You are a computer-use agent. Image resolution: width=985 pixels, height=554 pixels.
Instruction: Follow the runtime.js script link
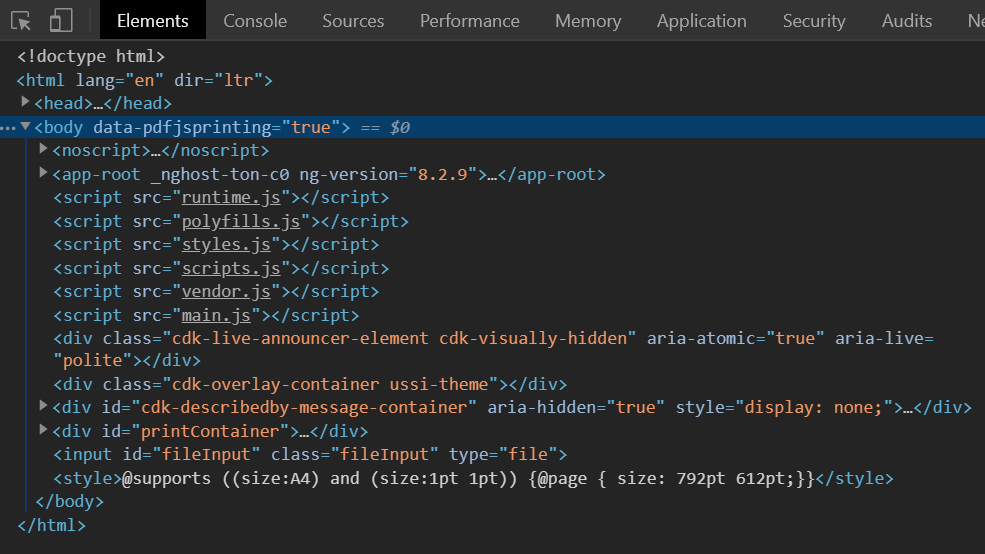pyautogui.click(x=231, y=198)
